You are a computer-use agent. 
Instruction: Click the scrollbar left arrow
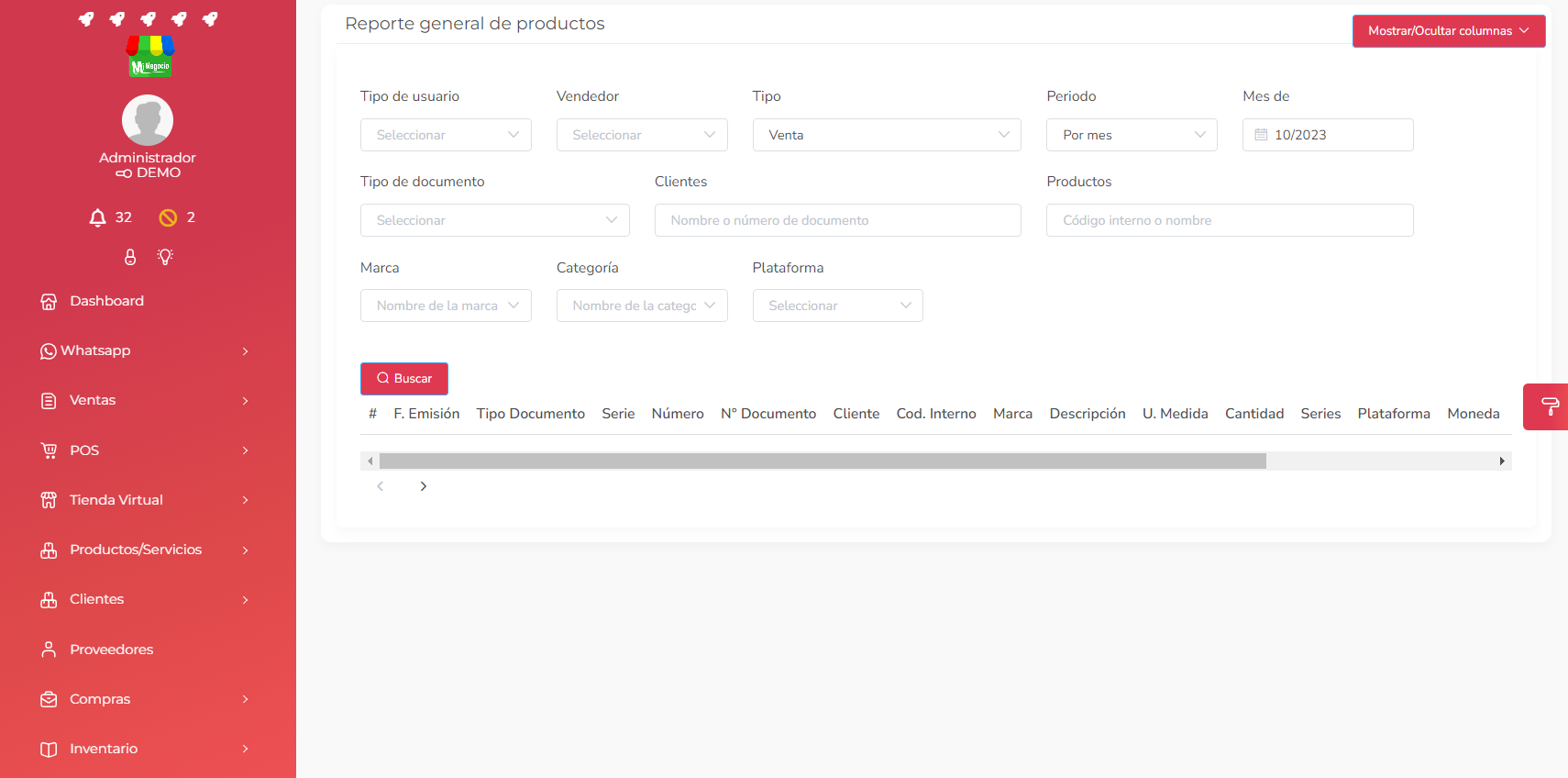tap(370, 461)
